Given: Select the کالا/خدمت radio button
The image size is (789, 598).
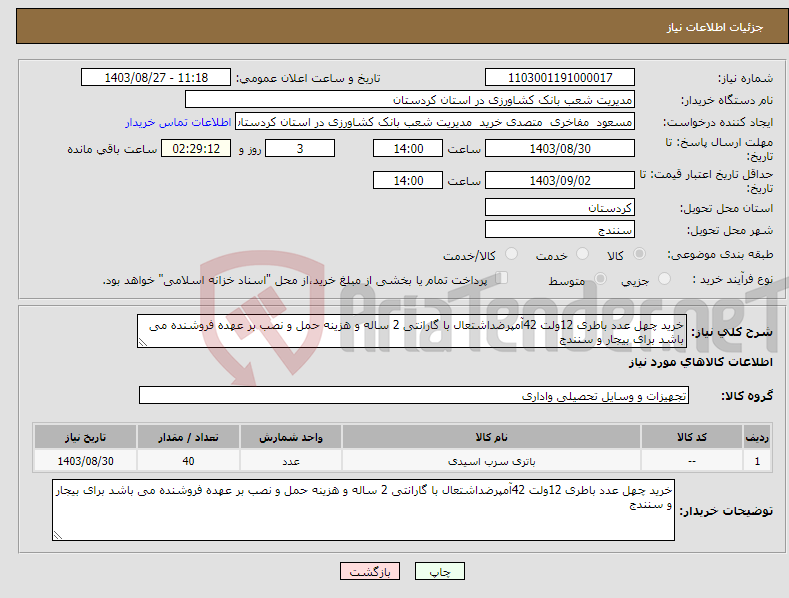Looking at the screenshot, I should click(x=511, y=254).
